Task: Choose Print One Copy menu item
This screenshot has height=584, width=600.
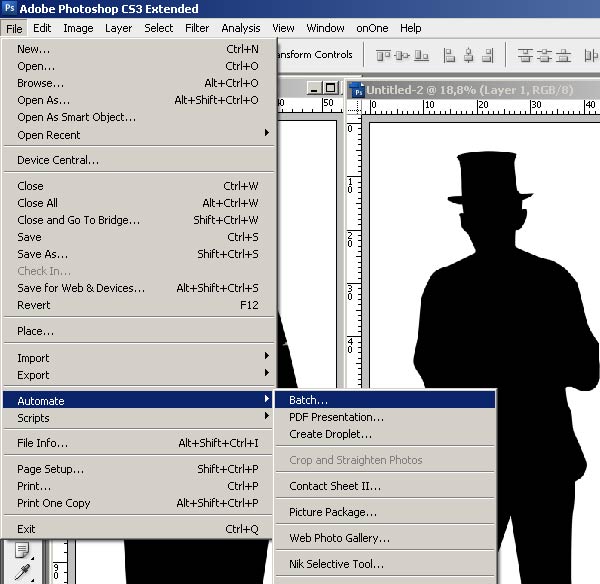Action: [x=139, y=502]
